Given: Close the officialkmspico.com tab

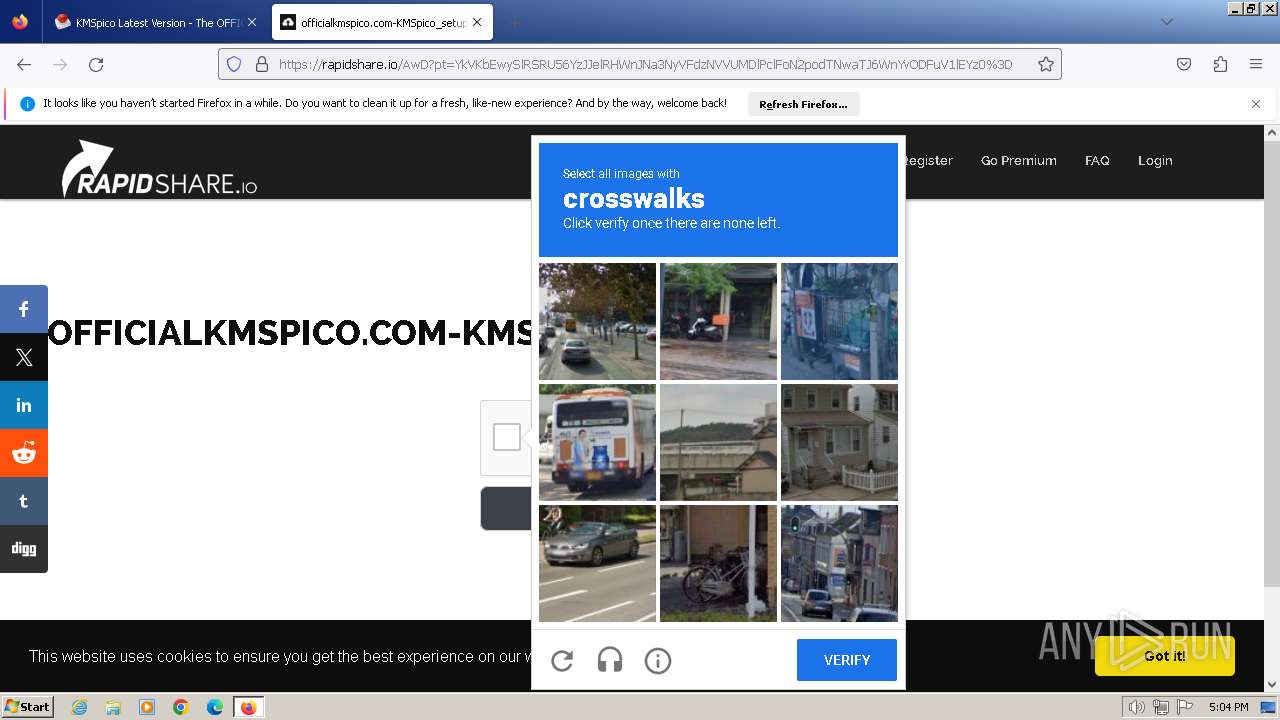Looking at the screenshot, I should pyautogui.click(x=477, y=22).
